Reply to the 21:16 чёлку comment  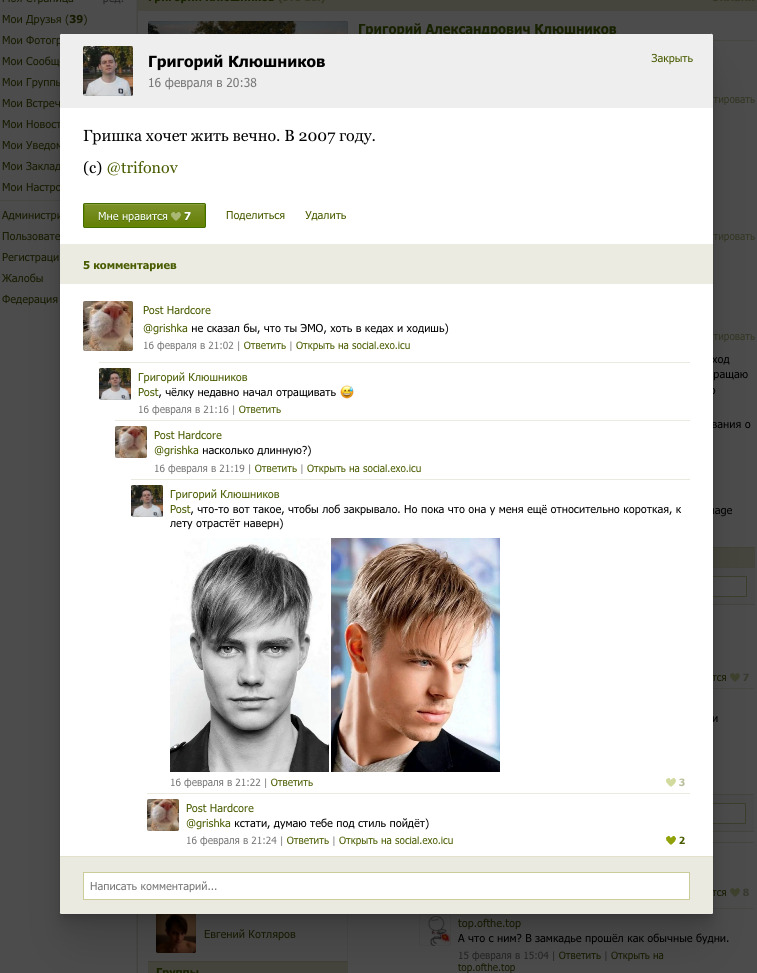[259, 409]
